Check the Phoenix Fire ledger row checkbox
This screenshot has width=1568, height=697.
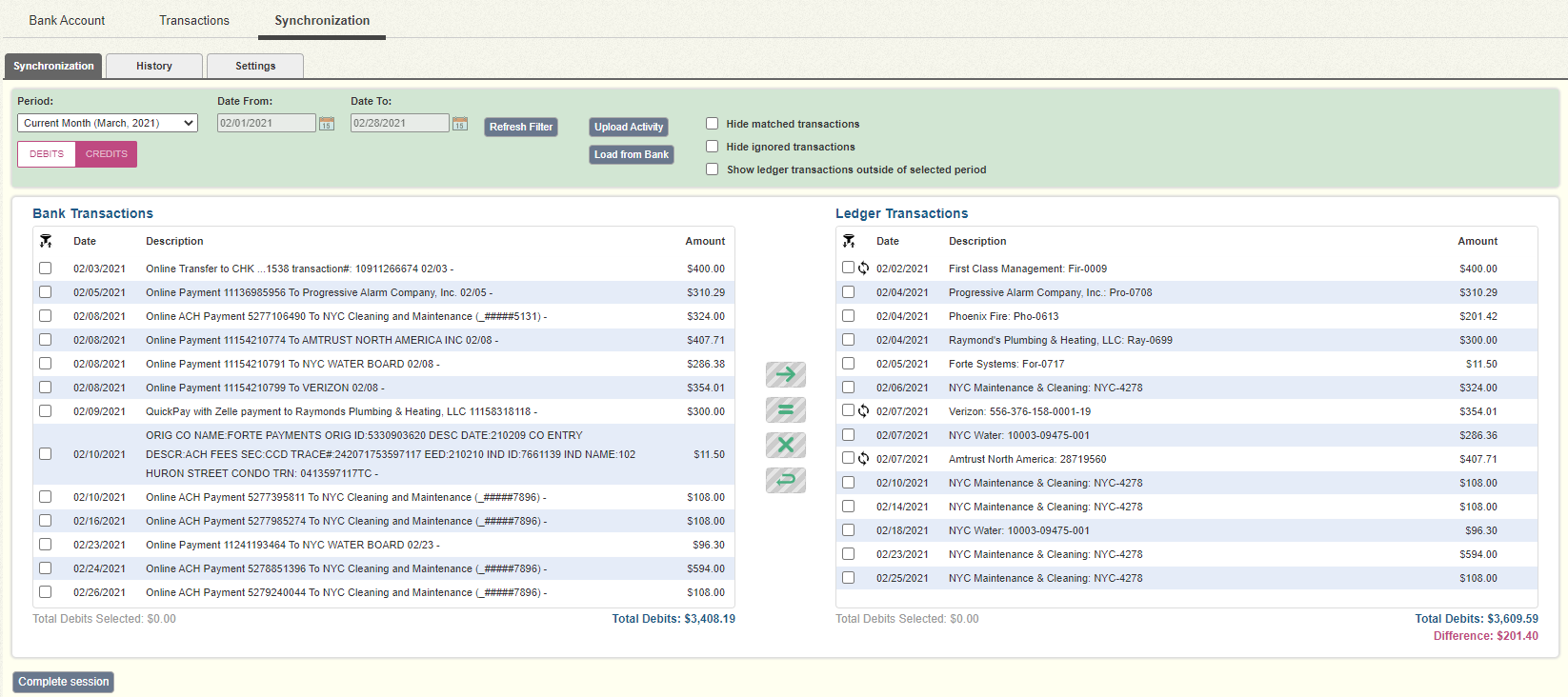849,316
